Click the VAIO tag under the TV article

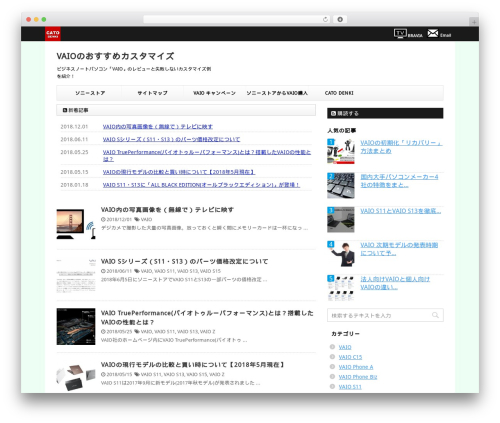tap(146, 219)
